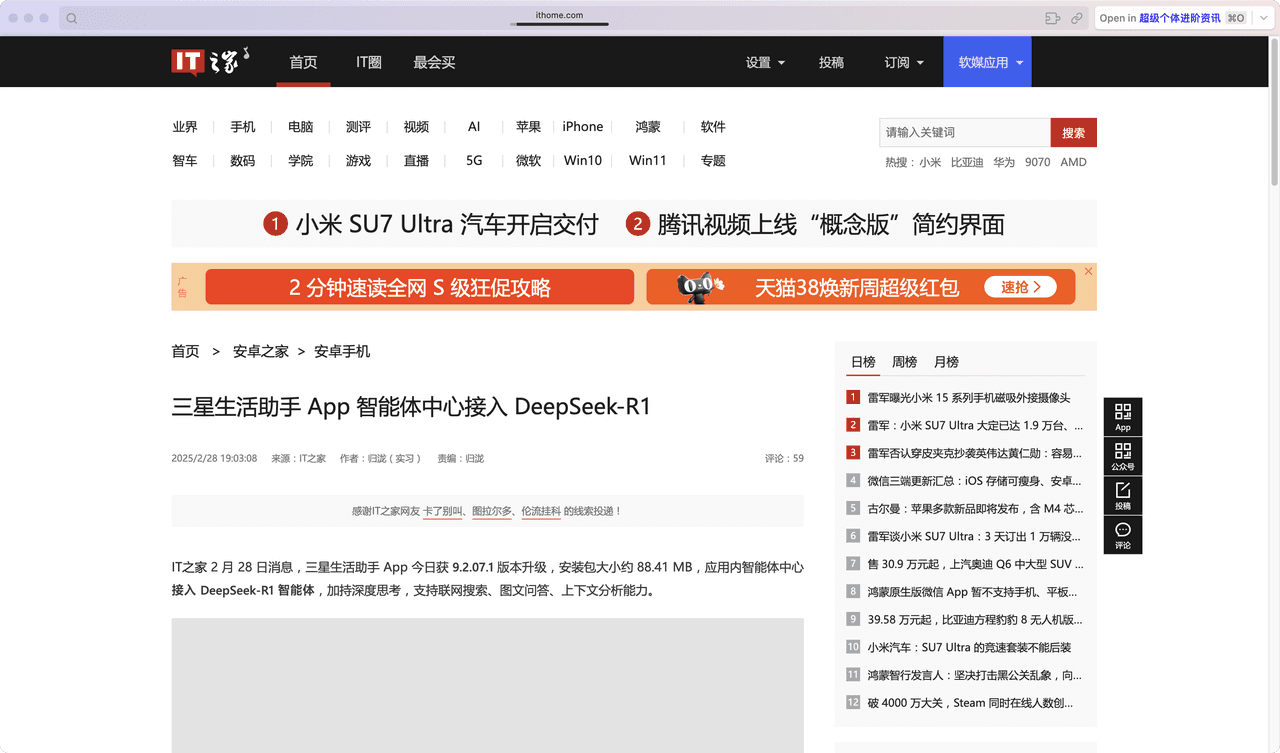Open ranked article 雷军曝光小米 15 系列手机磁吸外接摄像头

969,397
